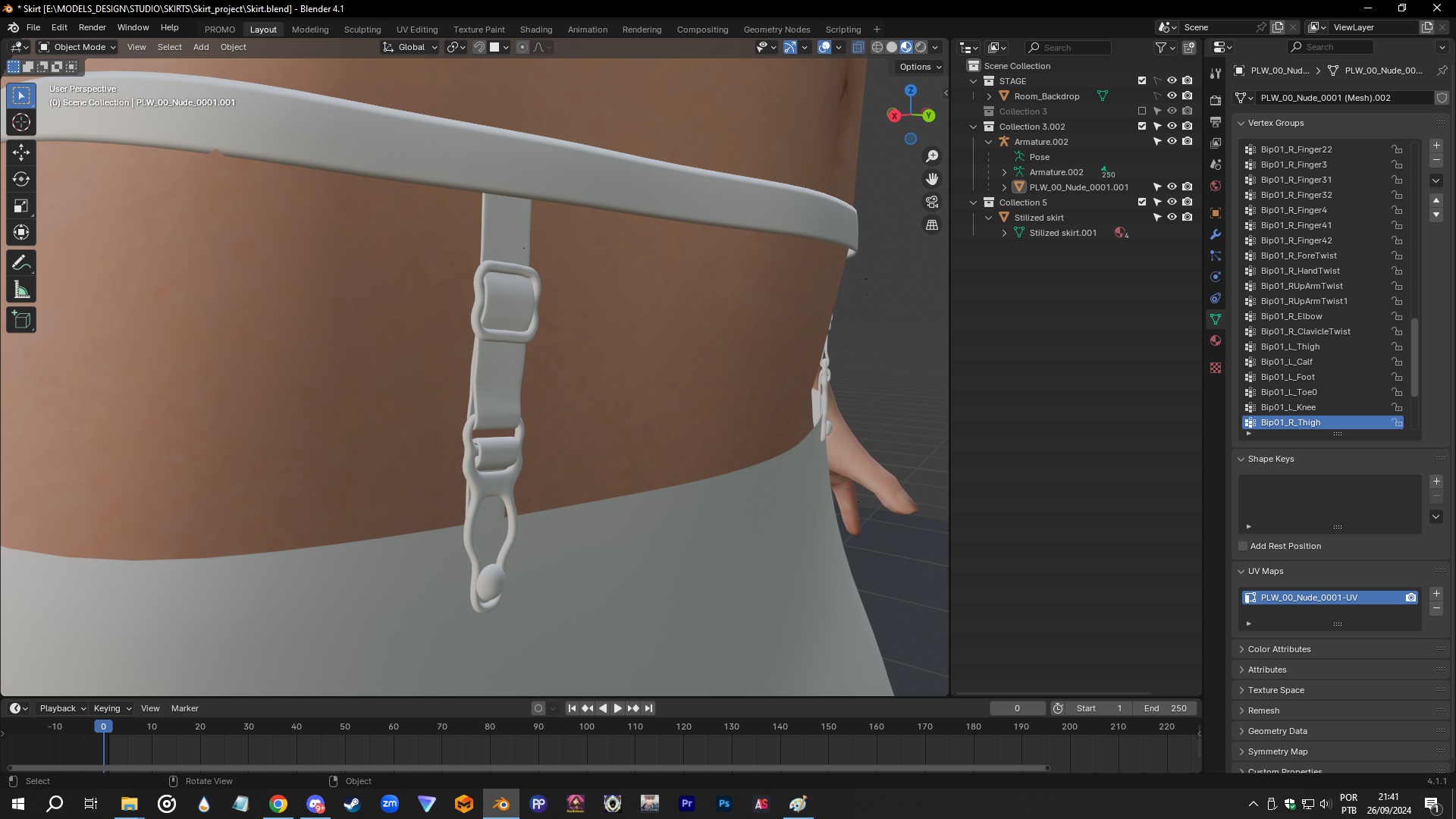The height and width of the screenshot is (819, 1456).
Task: Expand the Geometry Data panel
Action: (x=1241, y=731)
